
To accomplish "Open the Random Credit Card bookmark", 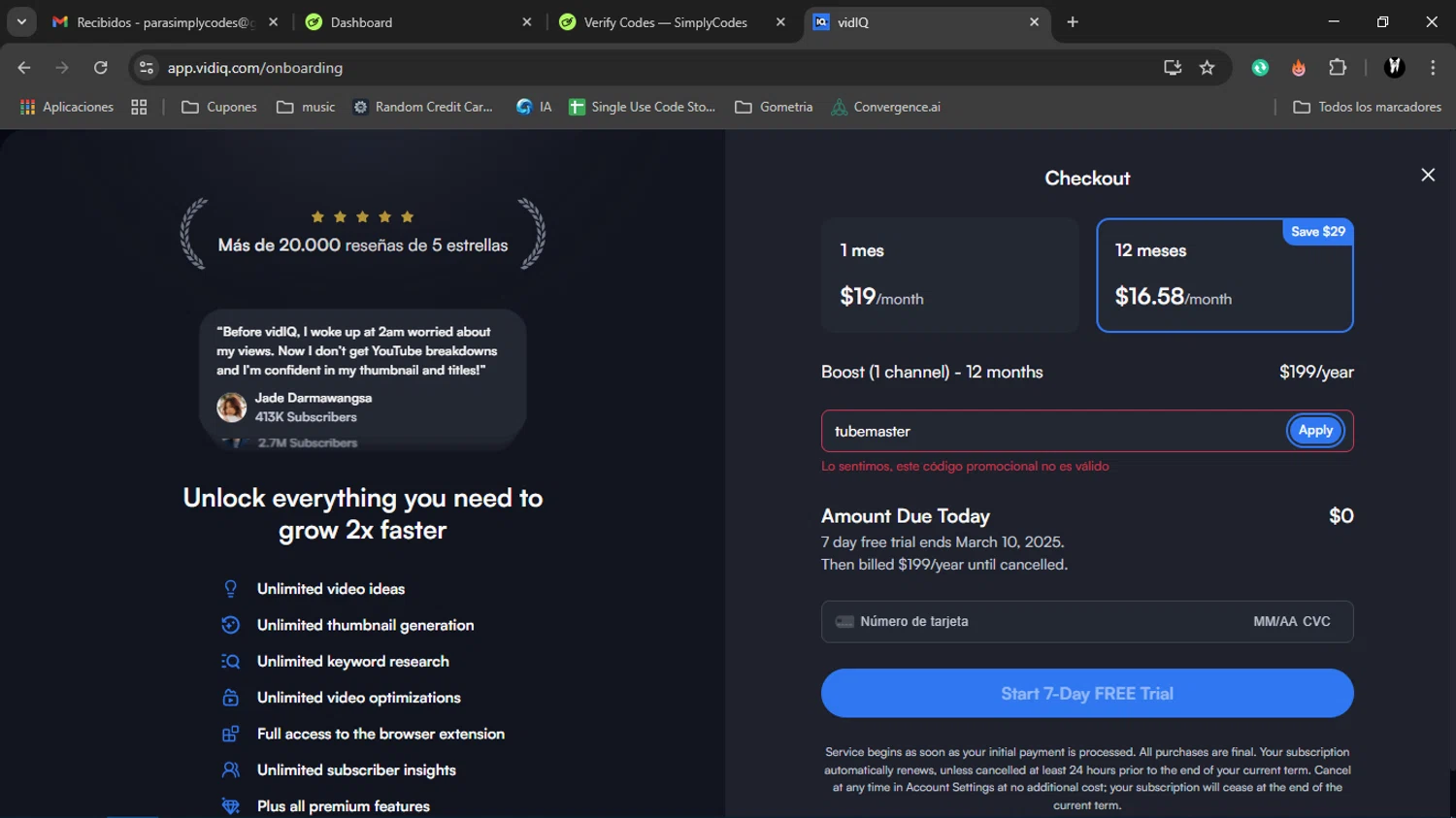I will pos(423,107).
